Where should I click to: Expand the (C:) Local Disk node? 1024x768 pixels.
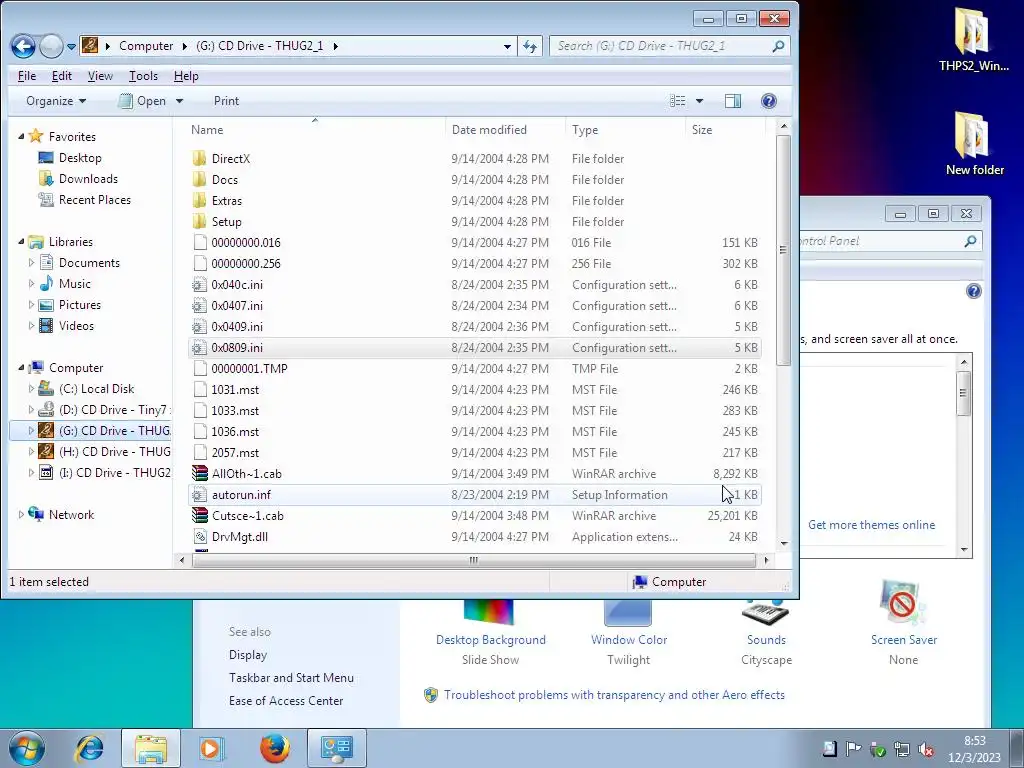click(x=31, y=389)
